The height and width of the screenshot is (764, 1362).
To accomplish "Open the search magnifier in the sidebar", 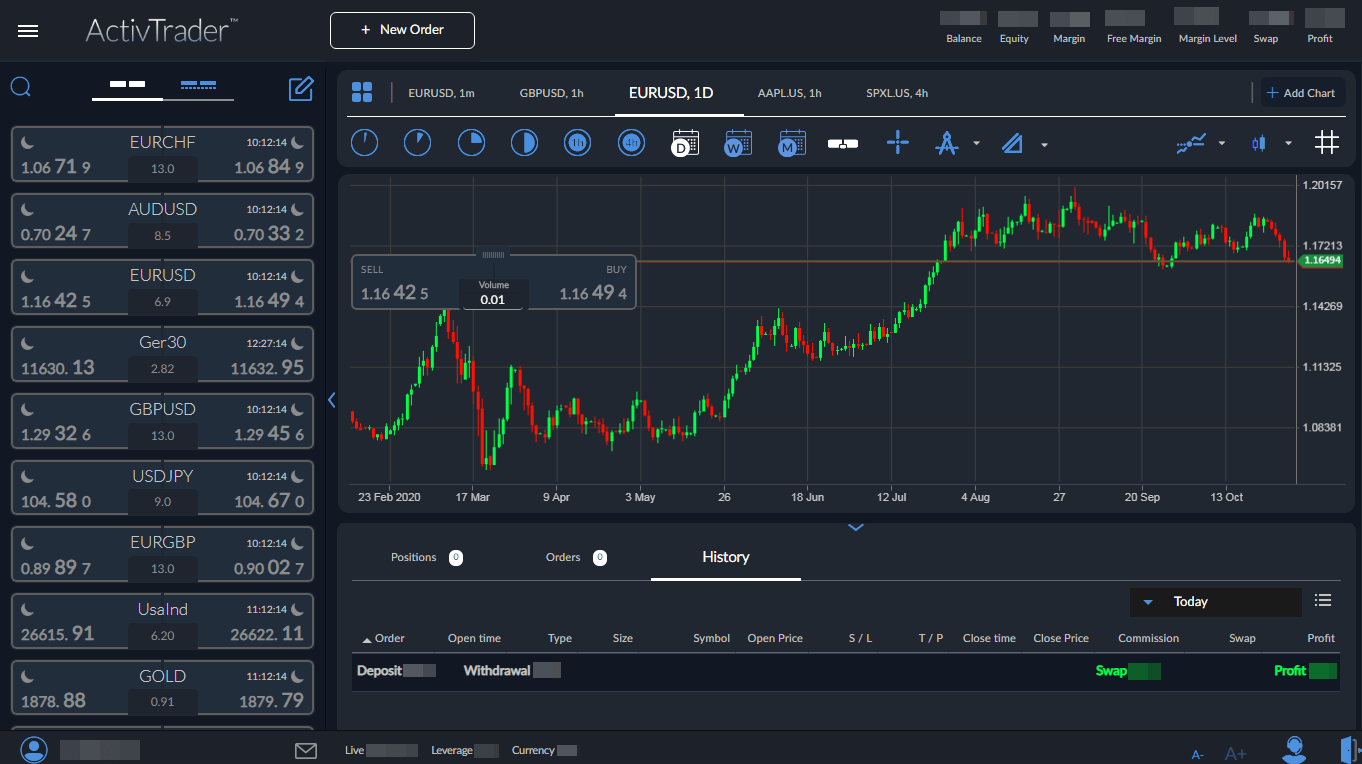I will tap(20, 87).
